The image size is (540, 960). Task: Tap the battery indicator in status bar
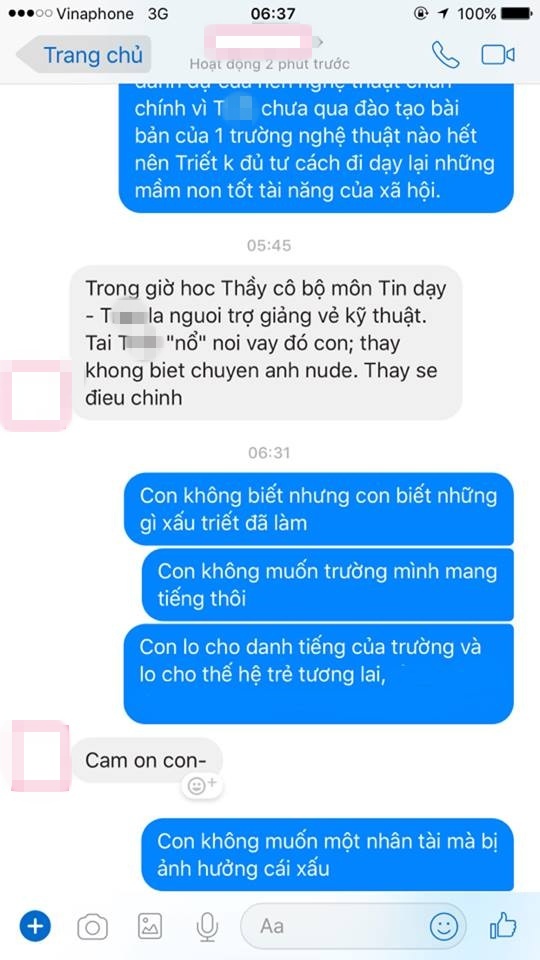516,13
